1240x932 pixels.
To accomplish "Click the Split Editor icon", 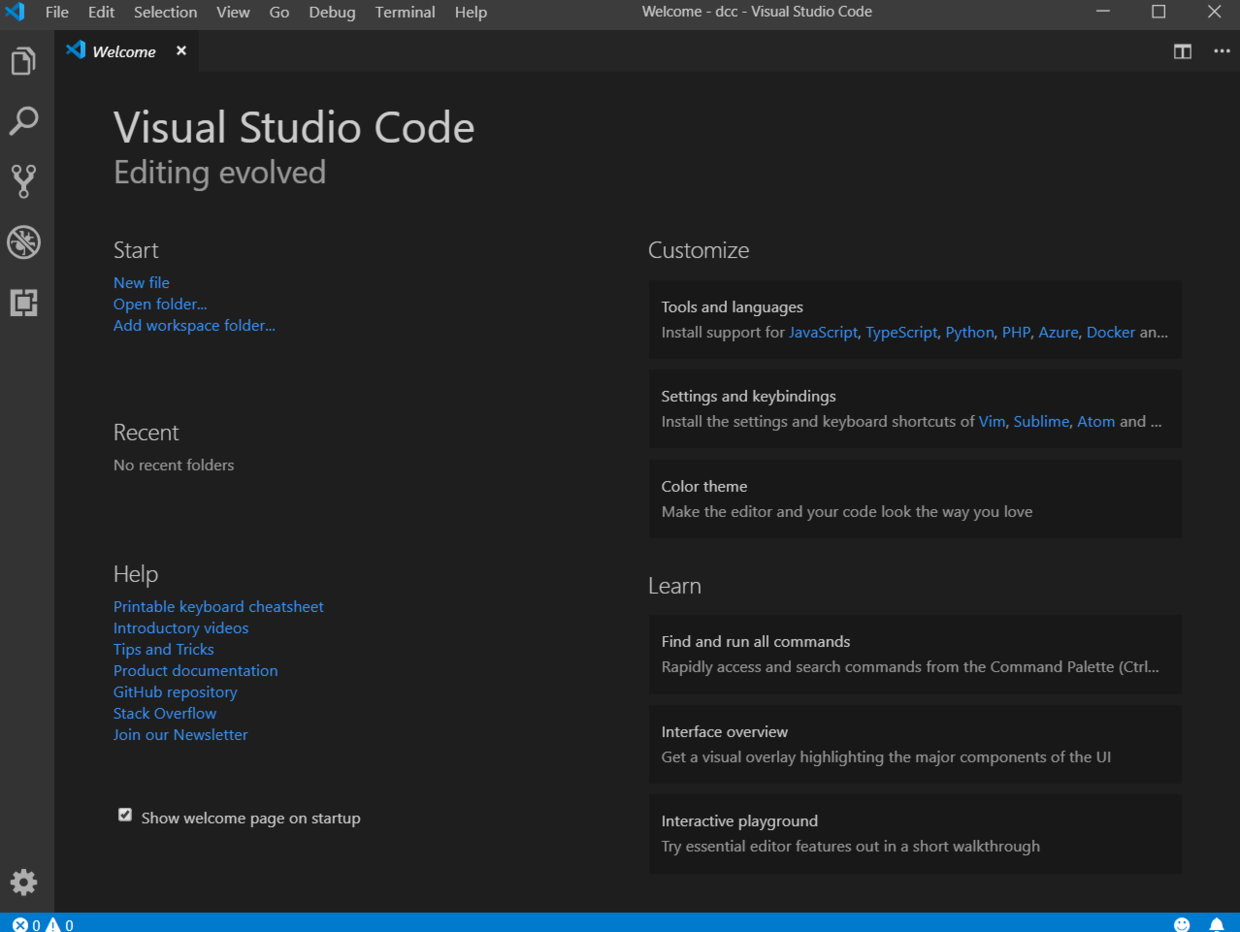I will 1182,51.
